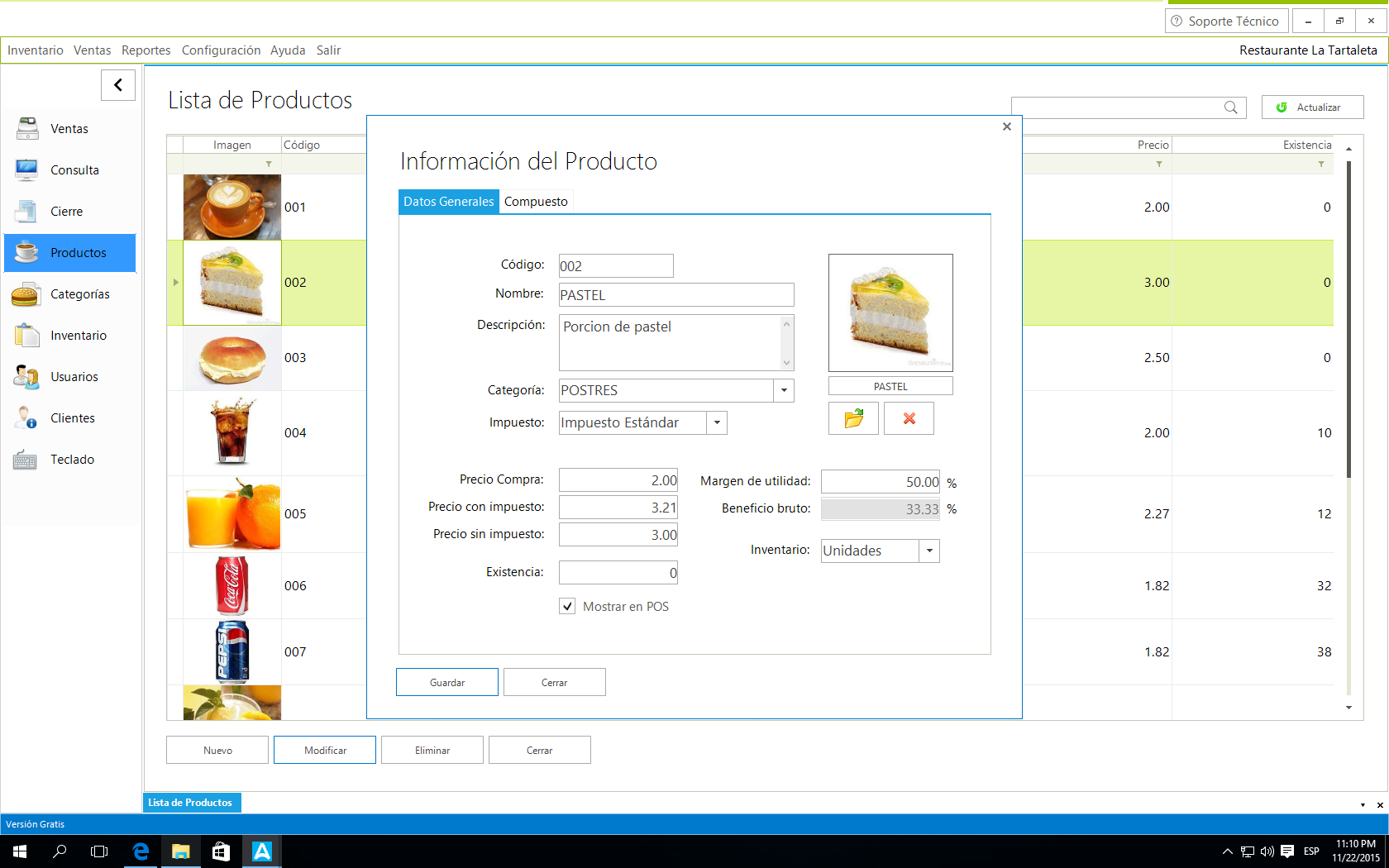Screen dimensions: 1389x868
Task: Select the coffee thumbnail for product 001
Action: (x=232, y=207)
